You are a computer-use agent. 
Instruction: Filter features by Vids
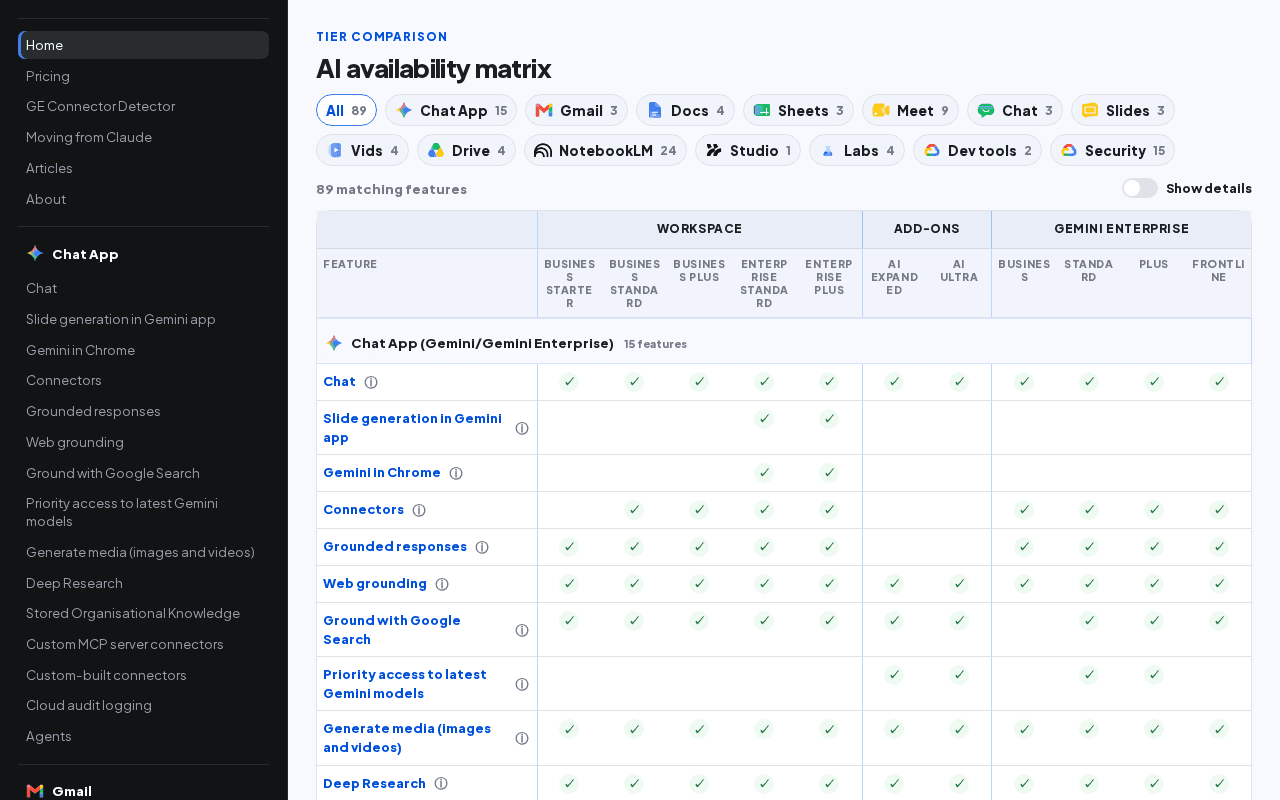click(362, 150)
